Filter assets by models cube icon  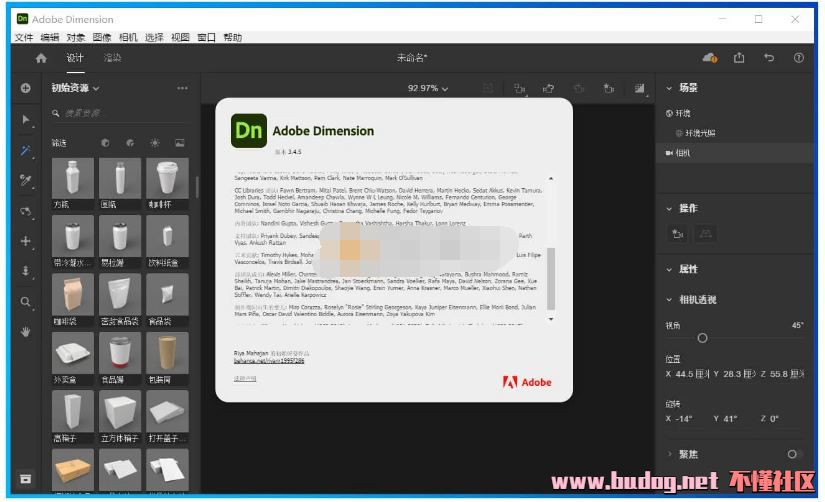[105, 143]
